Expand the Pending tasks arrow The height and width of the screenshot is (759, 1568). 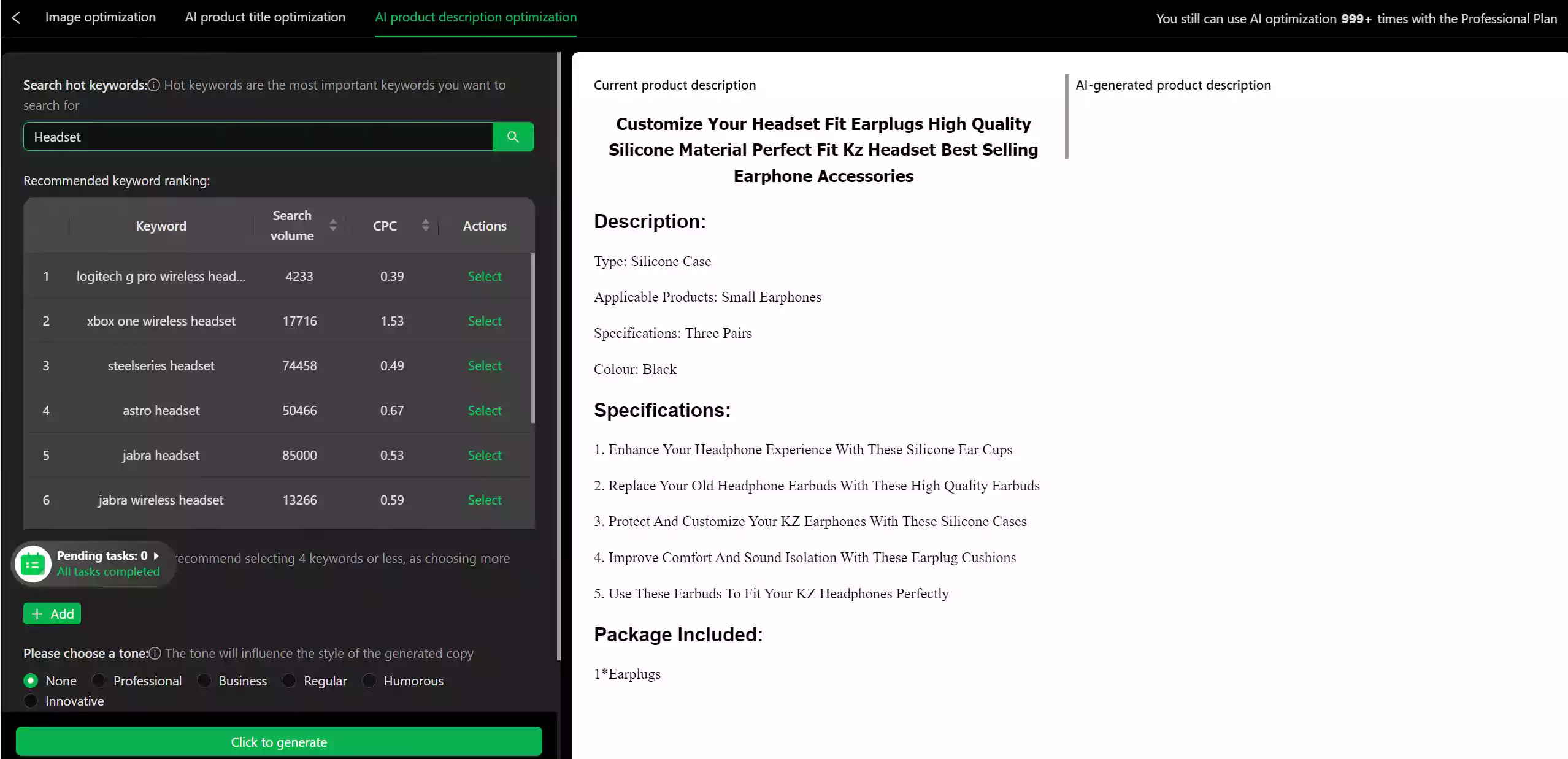point(156,555)
